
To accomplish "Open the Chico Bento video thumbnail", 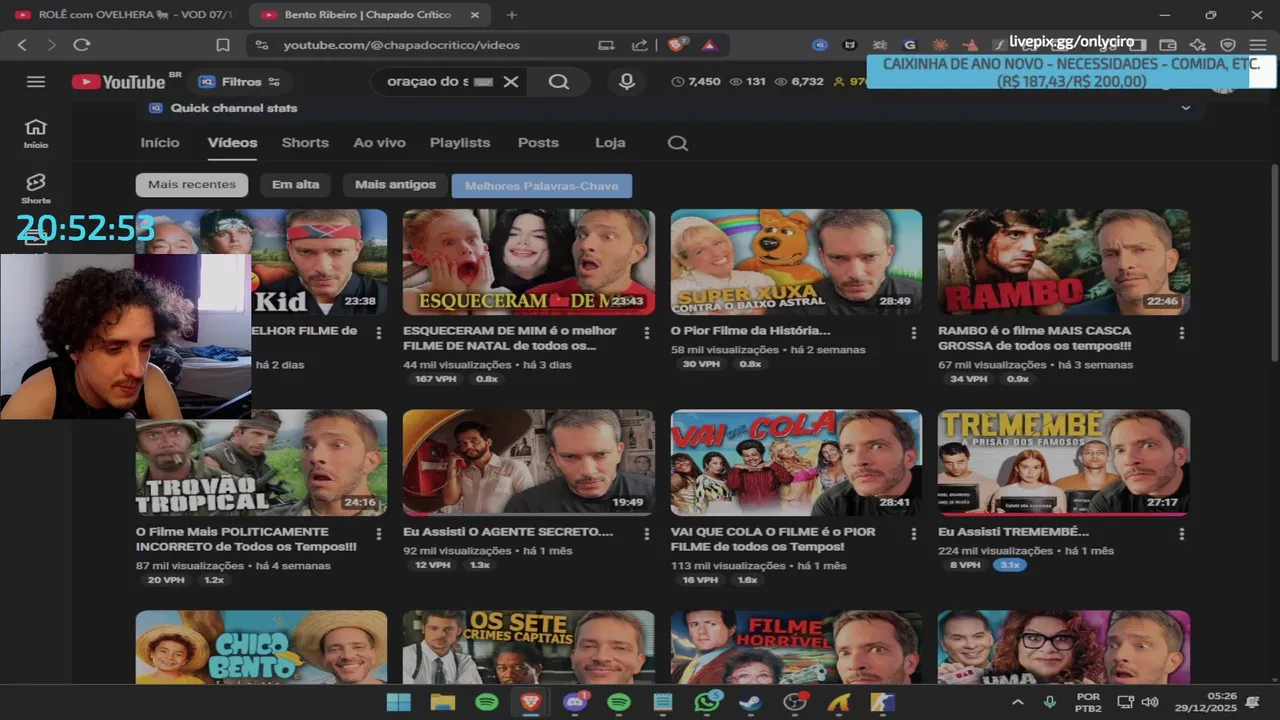I will click(x=261, y=648).
